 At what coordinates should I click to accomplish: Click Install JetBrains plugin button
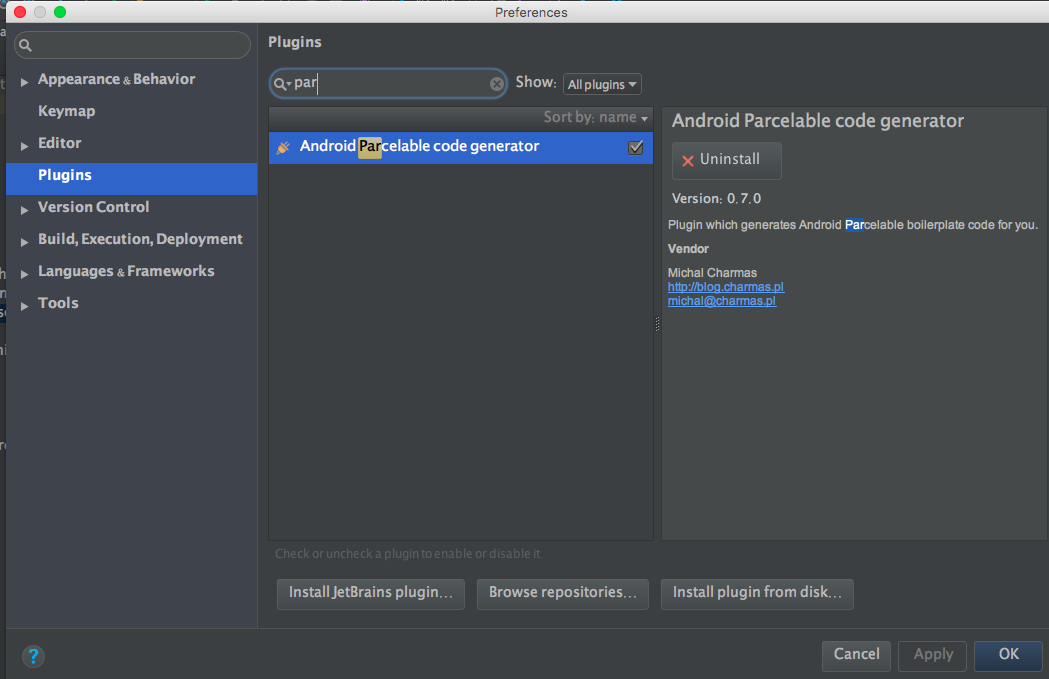pyautogui.click(x=371, y=593)
